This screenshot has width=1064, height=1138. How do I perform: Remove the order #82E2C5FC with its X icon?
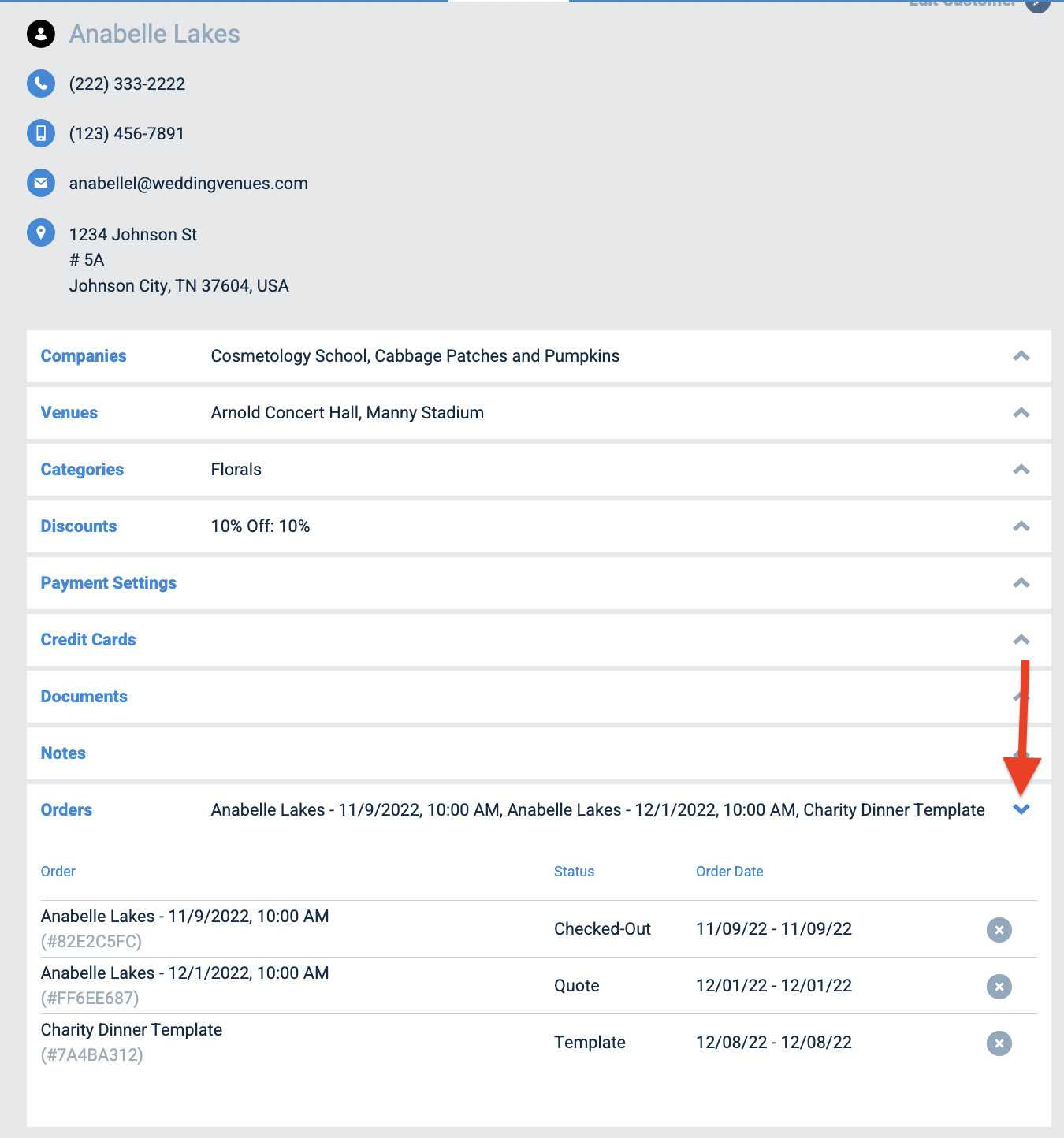click(999, 930)
